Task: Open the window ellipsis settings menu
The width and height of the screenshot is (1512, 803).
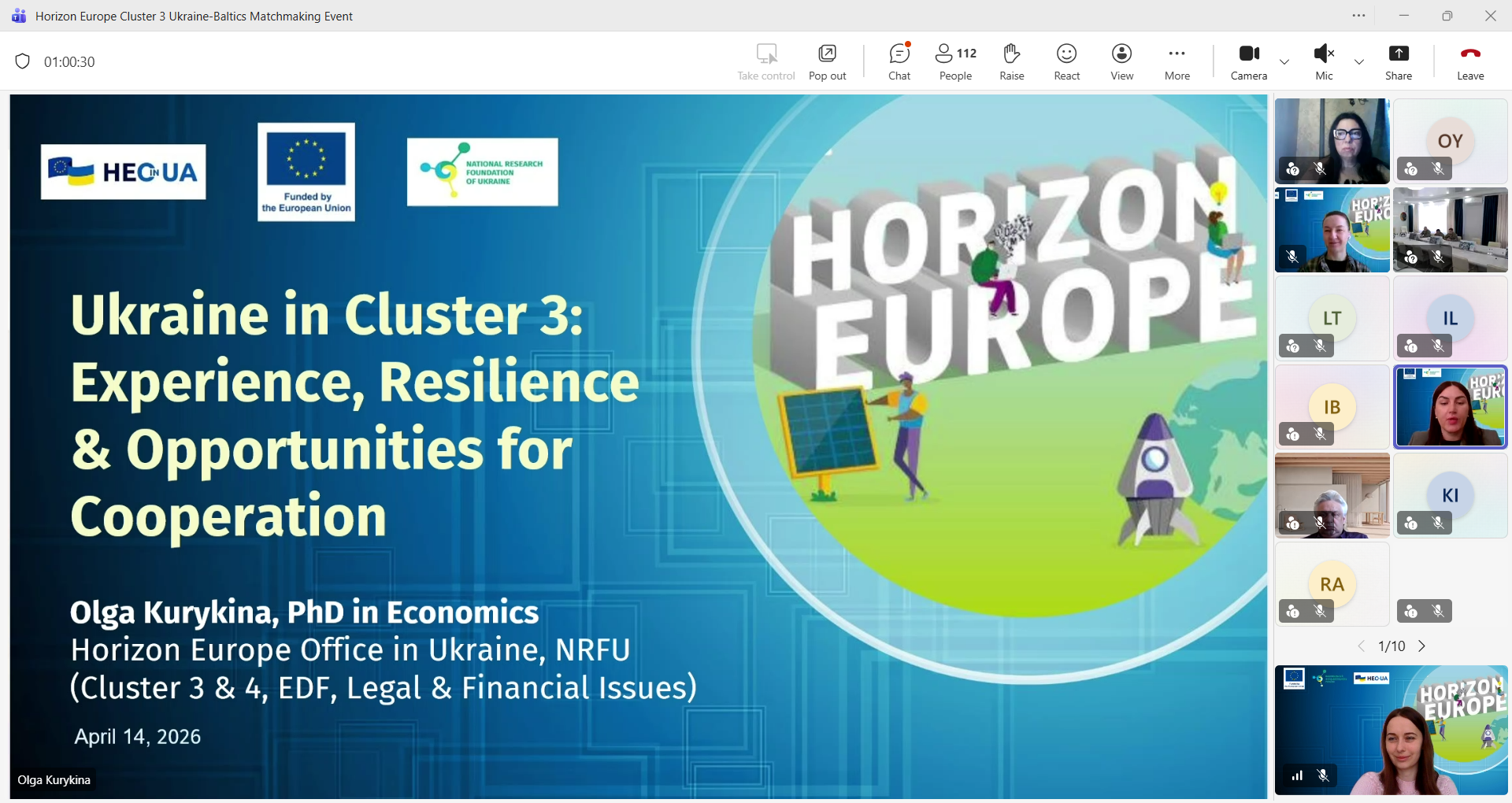Action: 1358,16
